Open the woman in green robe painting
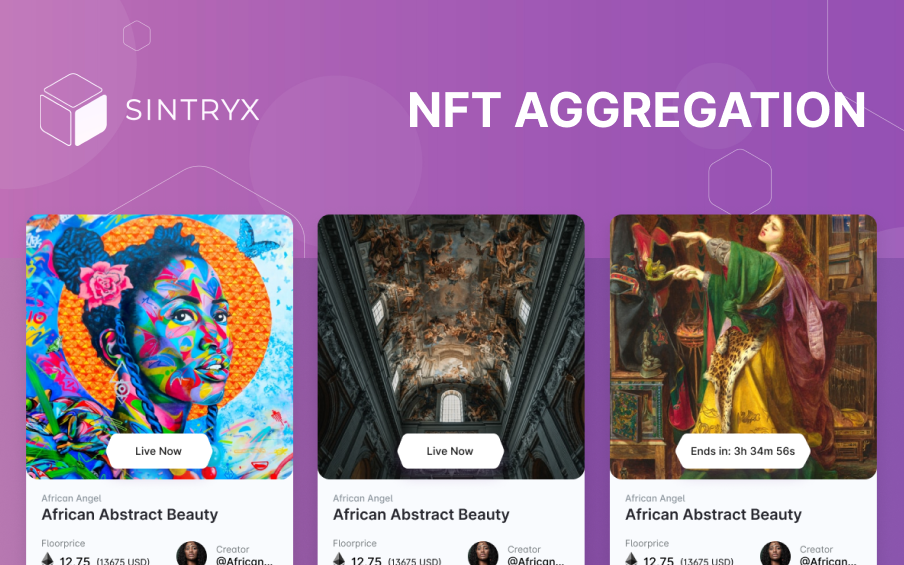The height and width of the screenshot is (565, 904). click(x=743, y=346)
